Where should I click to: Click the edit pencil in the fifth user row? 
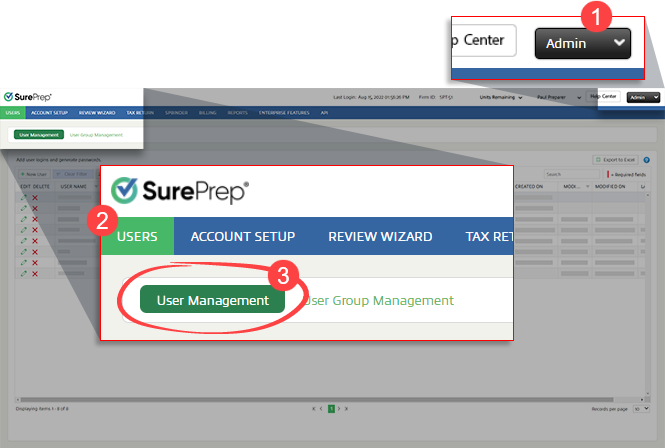coord(24,241)
